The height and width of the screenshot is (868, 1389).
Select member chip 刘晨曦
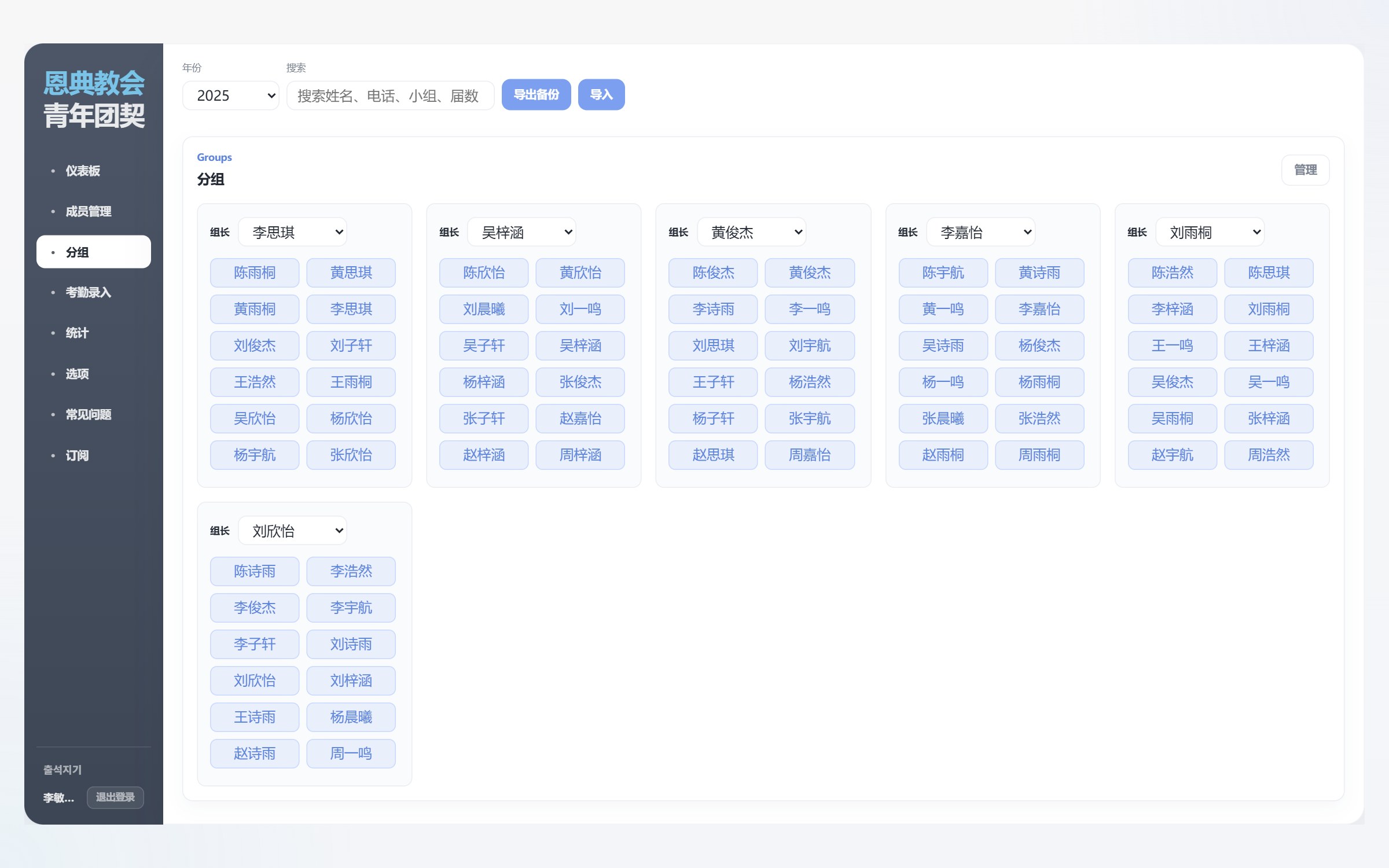click(484, 309)
